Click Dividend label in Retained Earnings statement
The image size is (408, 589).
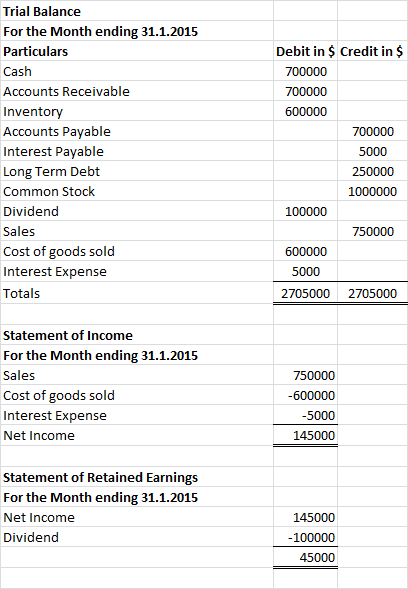(x=31, y=537)
